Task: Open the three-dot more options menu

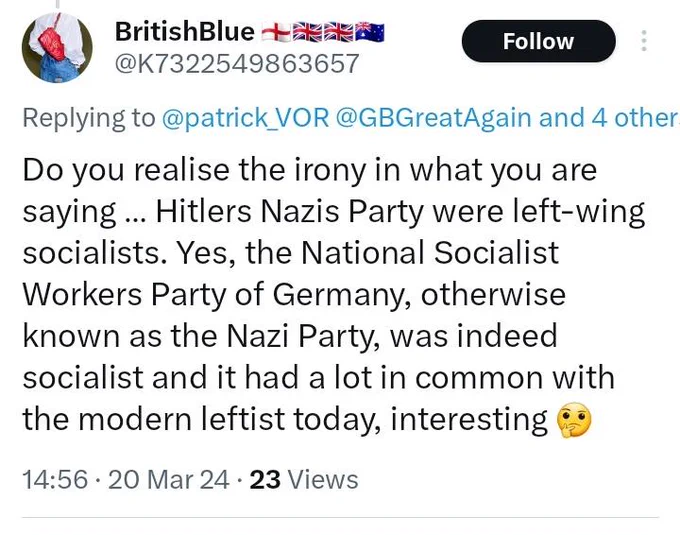Action: (644, 41)
